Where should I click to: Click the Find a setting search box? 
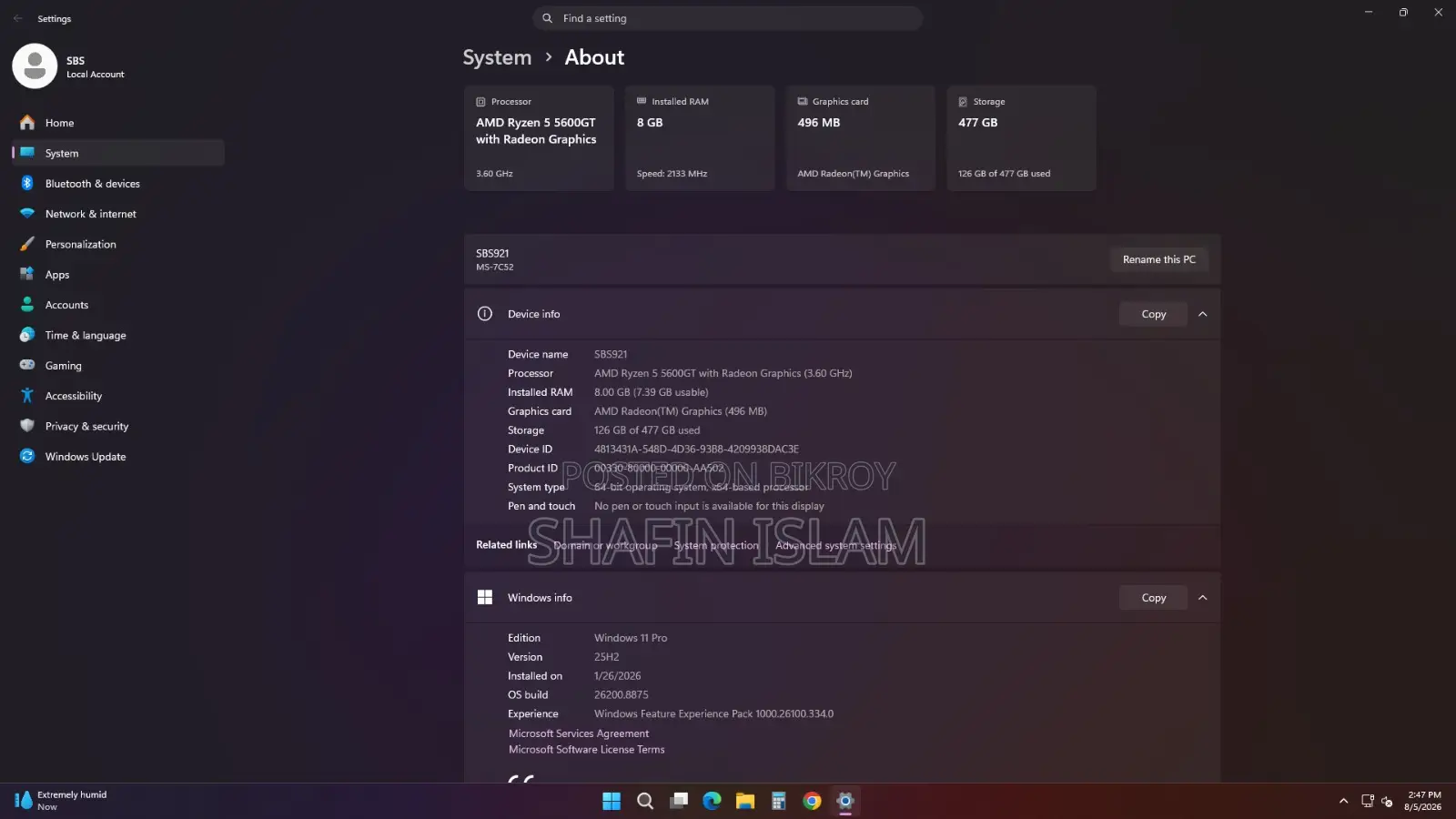(728, 18)
